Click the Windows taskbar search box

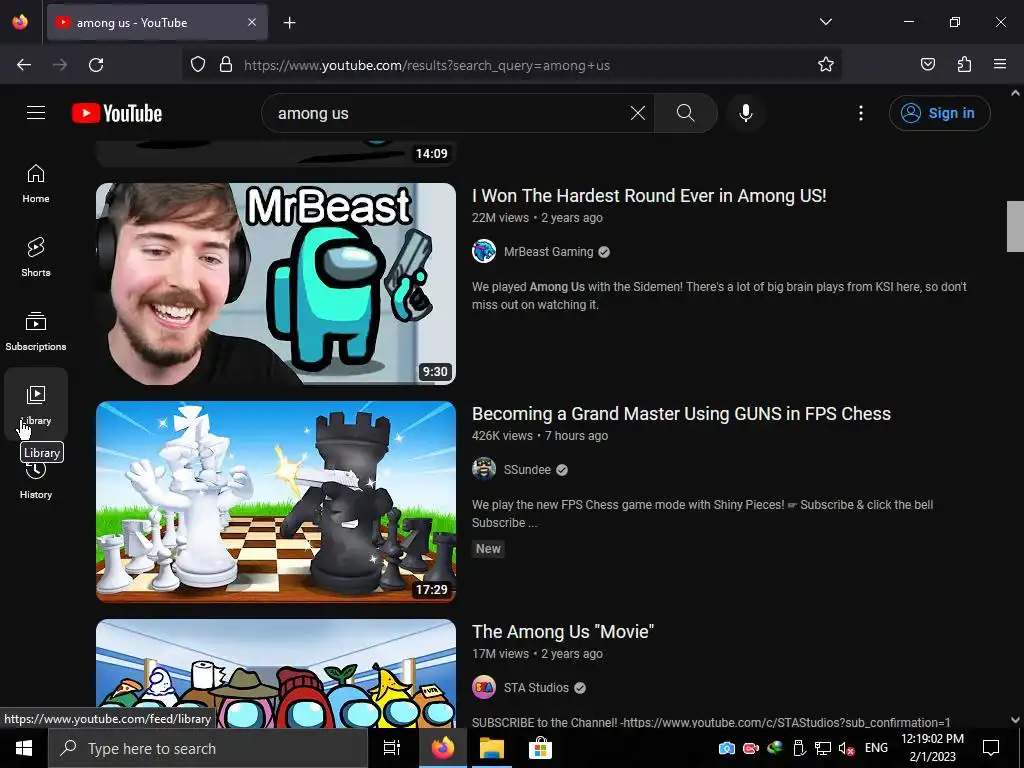(x=208, y=748)
